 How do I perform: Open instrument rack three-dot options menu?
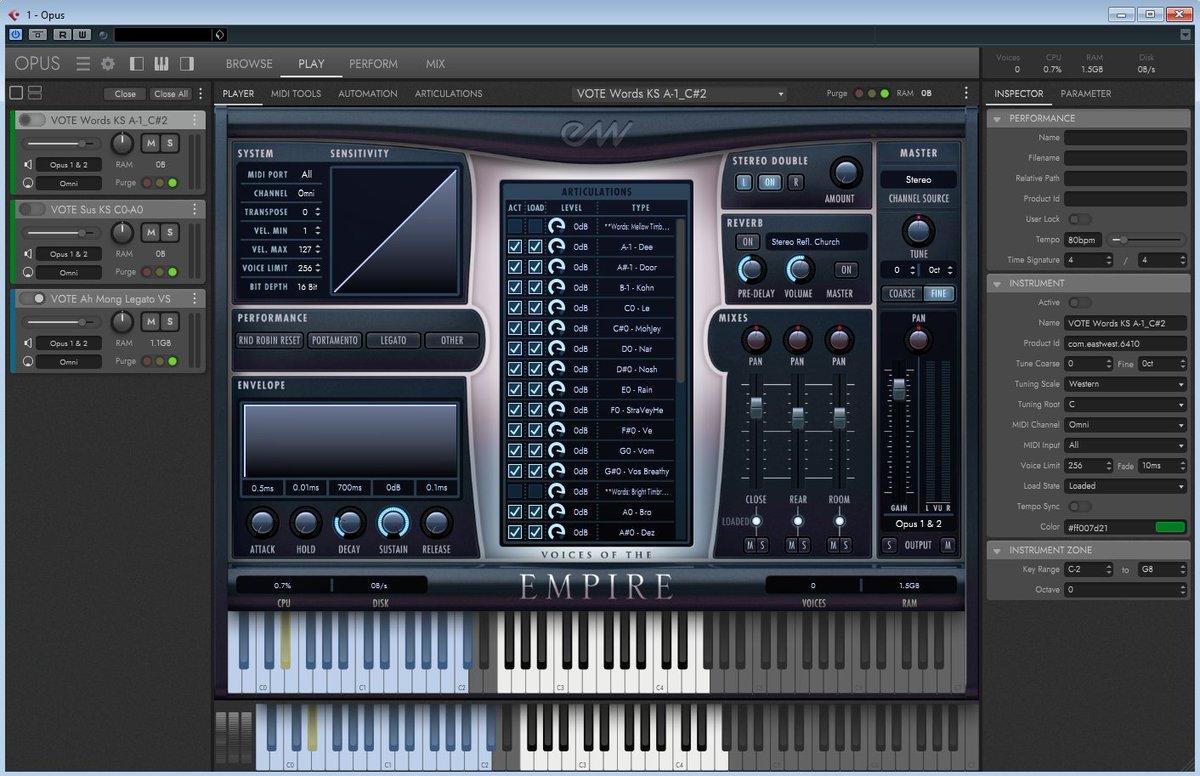(201, 93)
